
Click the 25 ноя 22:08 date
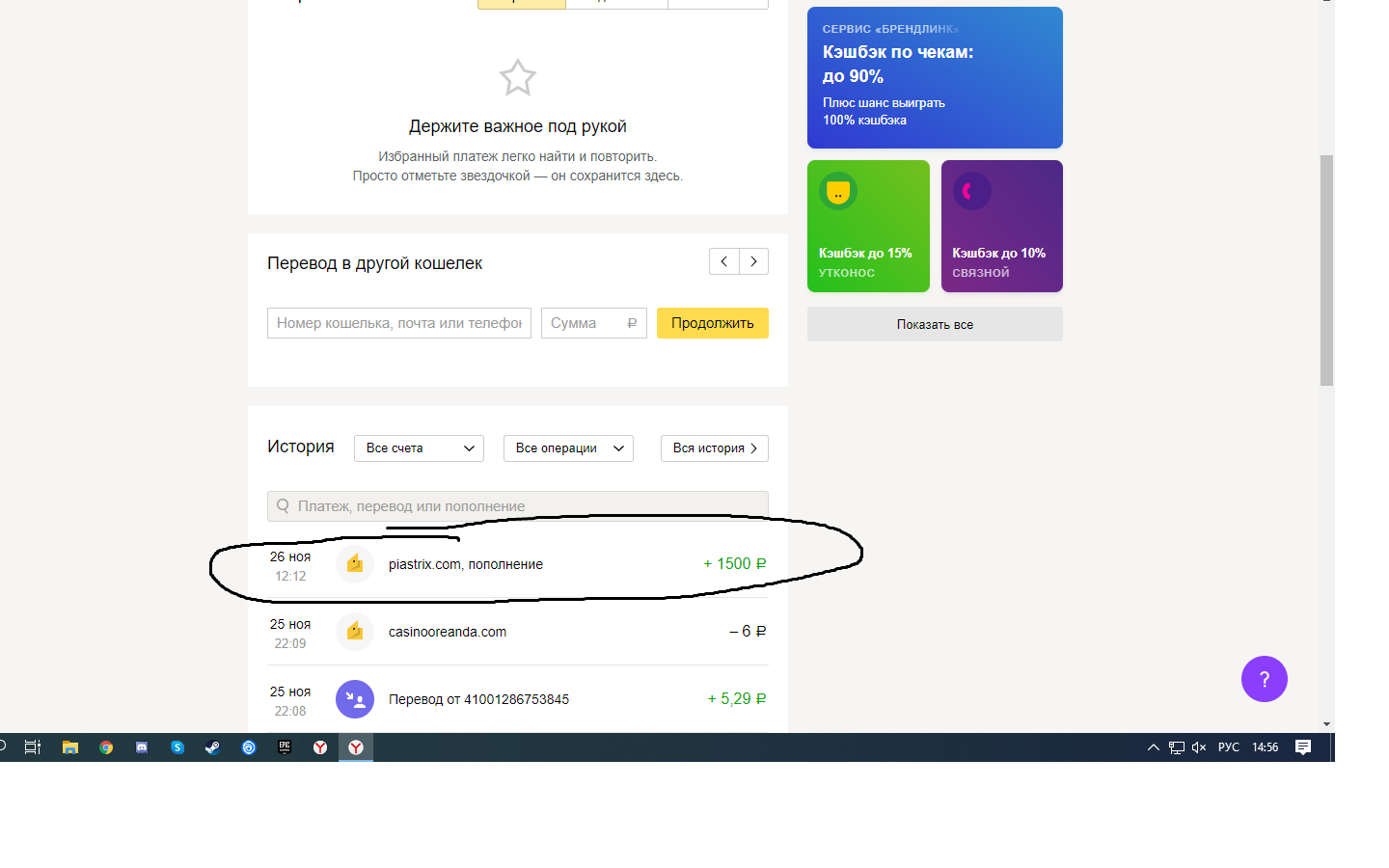[x=290, y=701]
